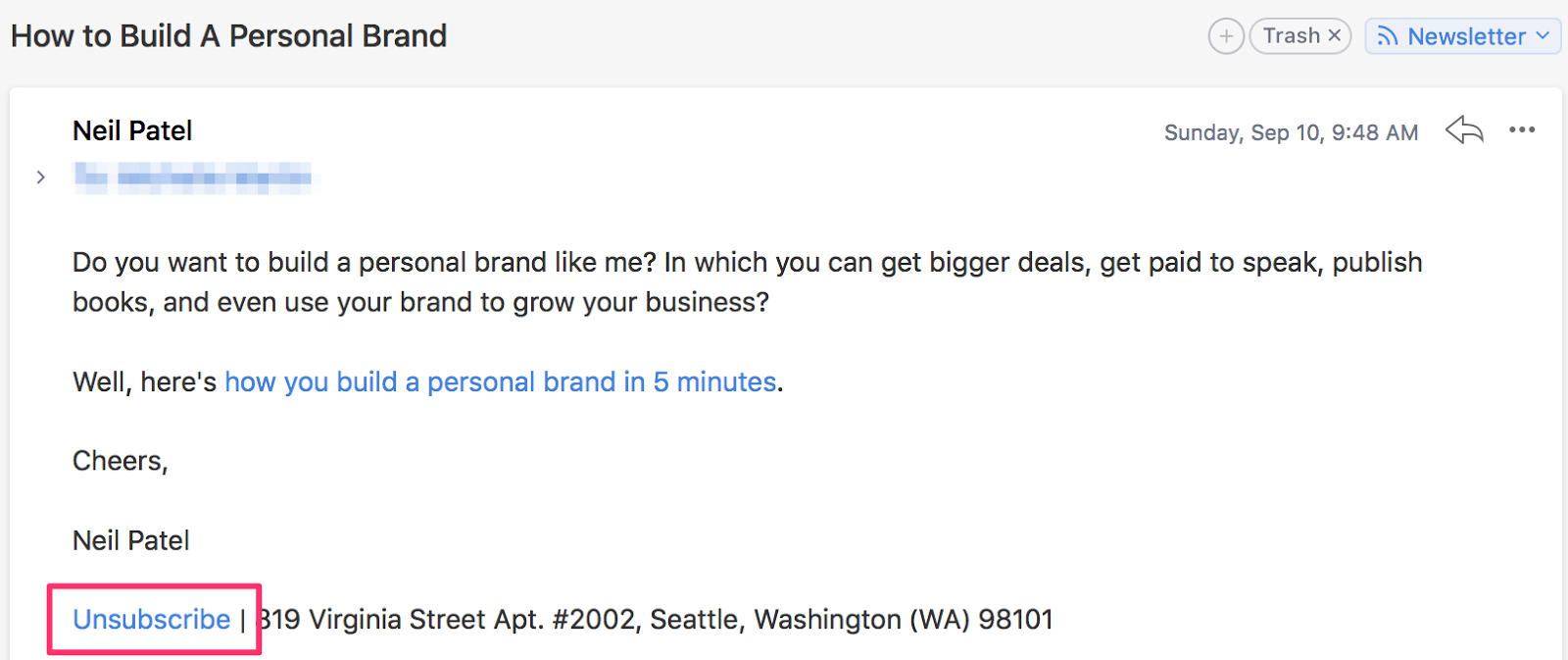
Task: Open the three-dot more options menu
Action: pos(1522,129)
